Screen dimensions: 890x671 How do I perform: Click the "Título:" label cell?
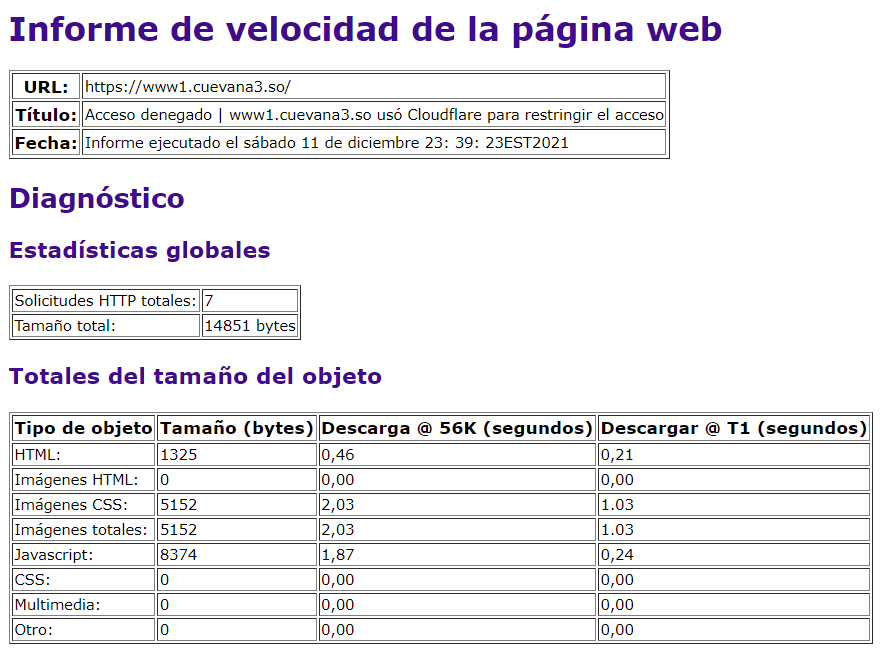(46, 115)
